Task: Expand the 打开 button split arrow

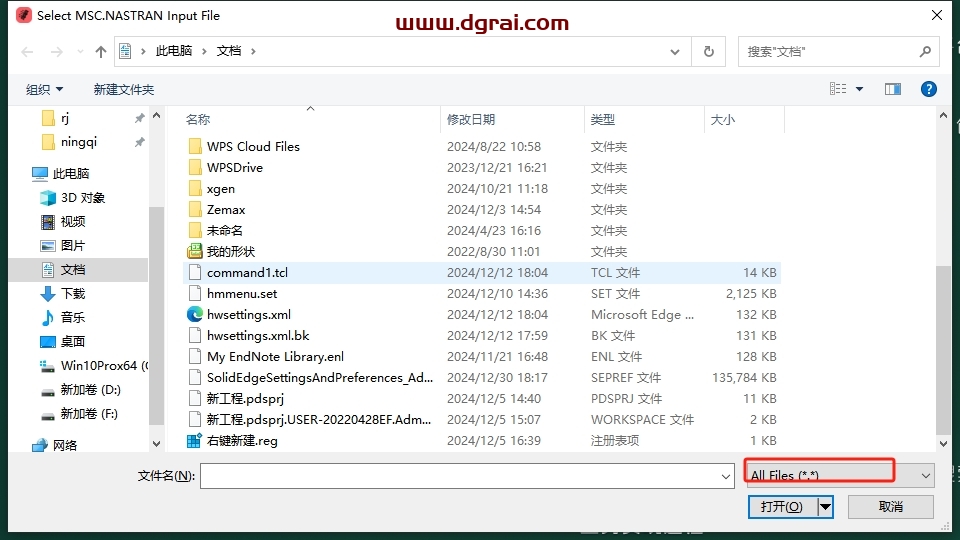Action: tap(825, 506)
